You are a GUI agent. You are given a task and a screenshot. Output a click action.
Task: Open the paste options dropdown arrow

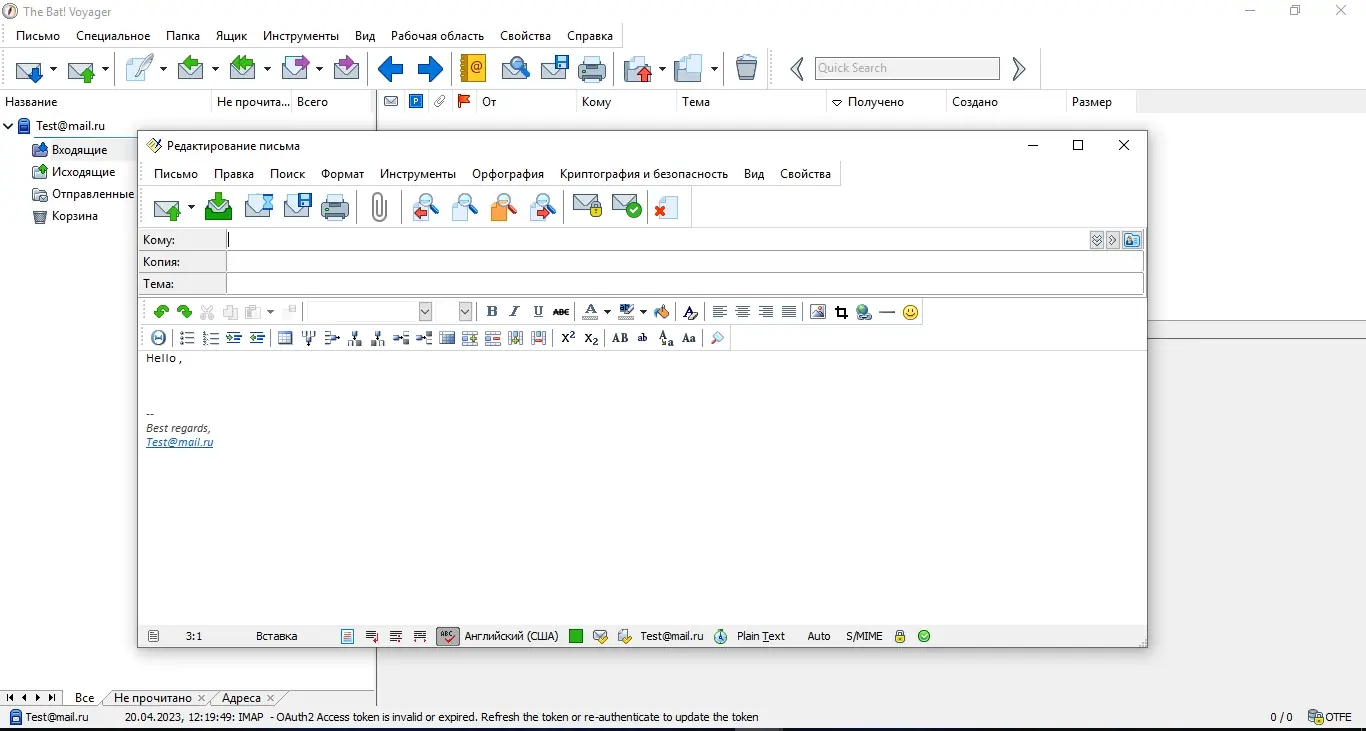point(270,312)
